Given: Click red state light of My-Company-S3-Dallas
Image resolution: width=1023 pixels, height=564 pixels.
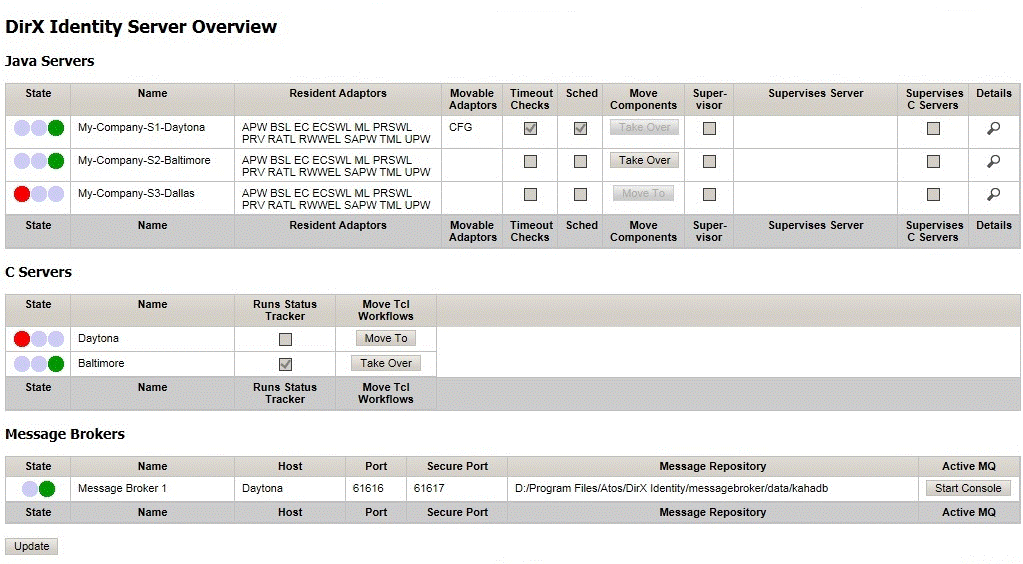Looking at the screenshot, I should (22, 194).
